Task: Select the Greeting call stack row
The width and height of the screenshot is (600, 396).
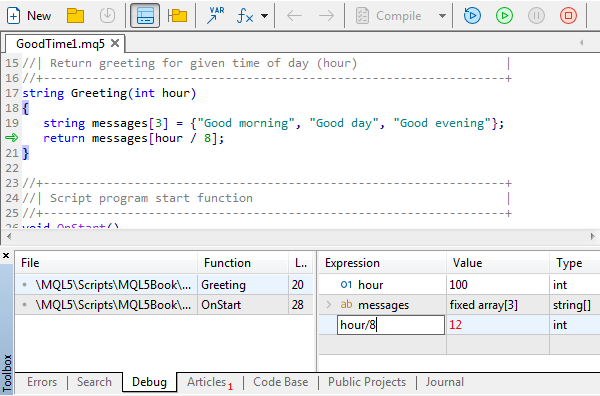Action: (x=164, y=285)
